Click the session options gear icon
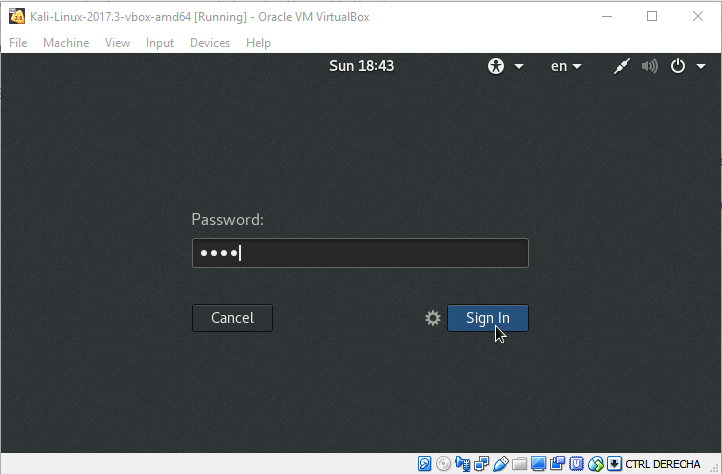The width and height of the screenshot is (722, 474). [433, 318]
